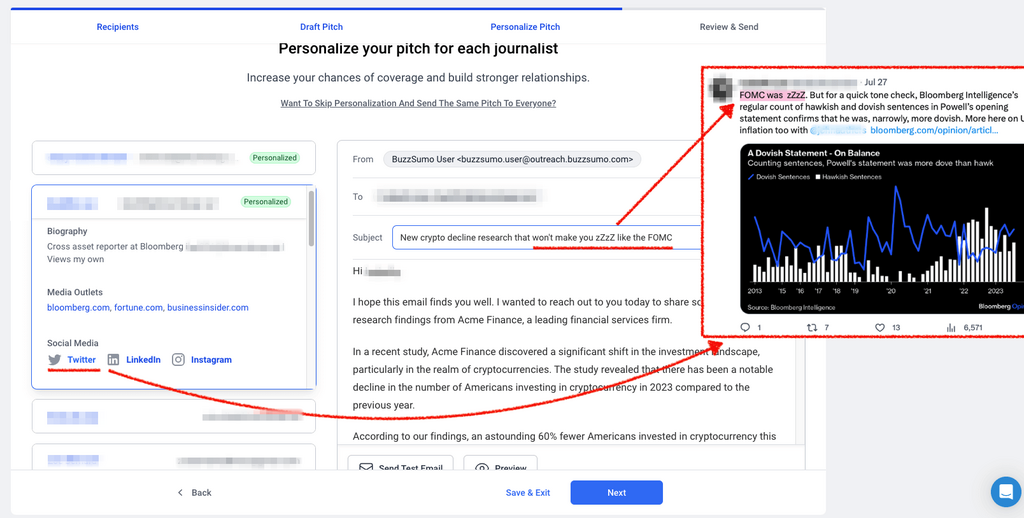Screen dimensions: 1024x518
Task: Open the chat support bubble icon
Action: 1004,491
